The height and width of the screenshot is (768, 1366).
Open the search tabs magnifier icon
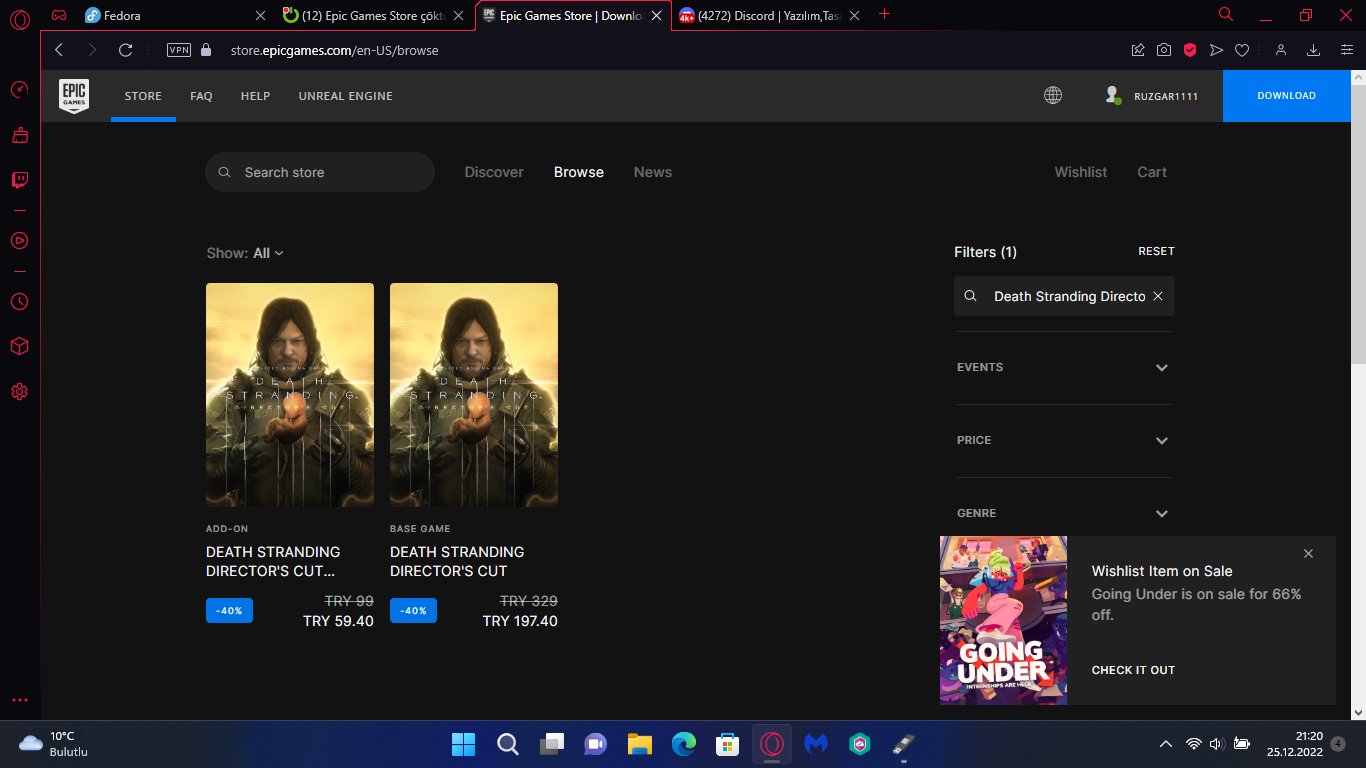[1226, 15]
